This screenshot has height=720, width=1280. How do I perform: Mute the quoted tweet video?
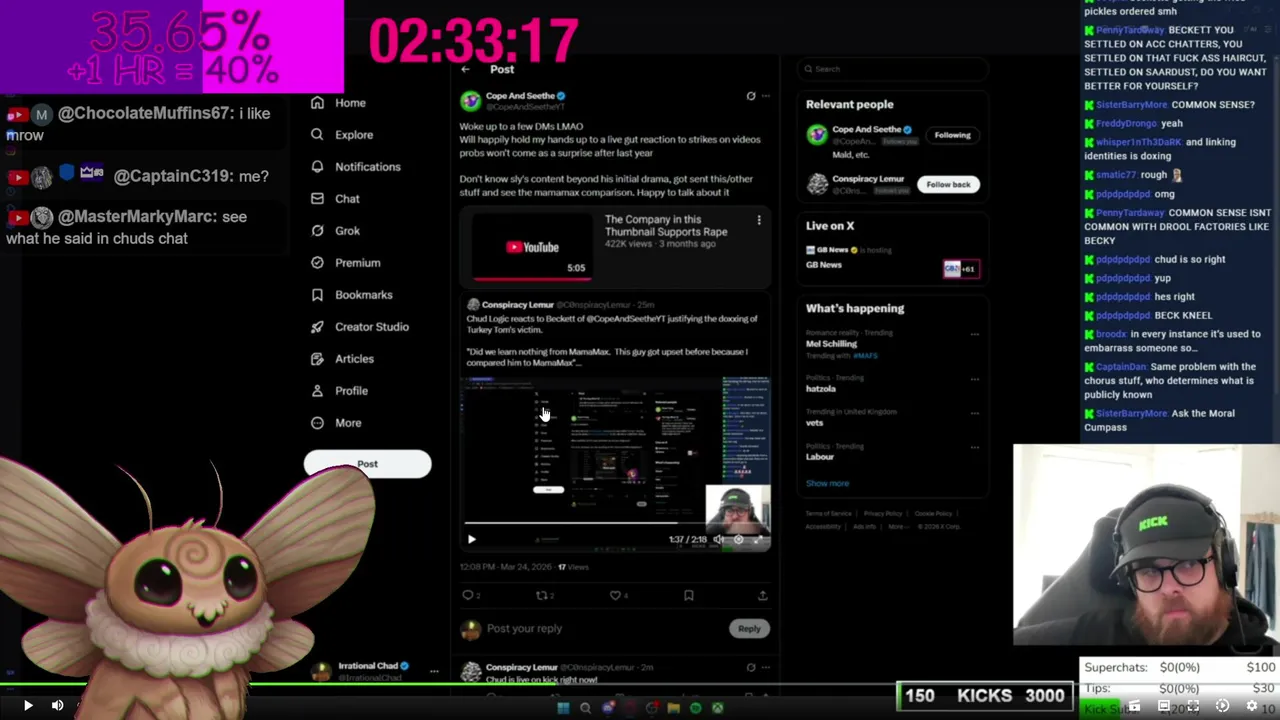(718, 540)
